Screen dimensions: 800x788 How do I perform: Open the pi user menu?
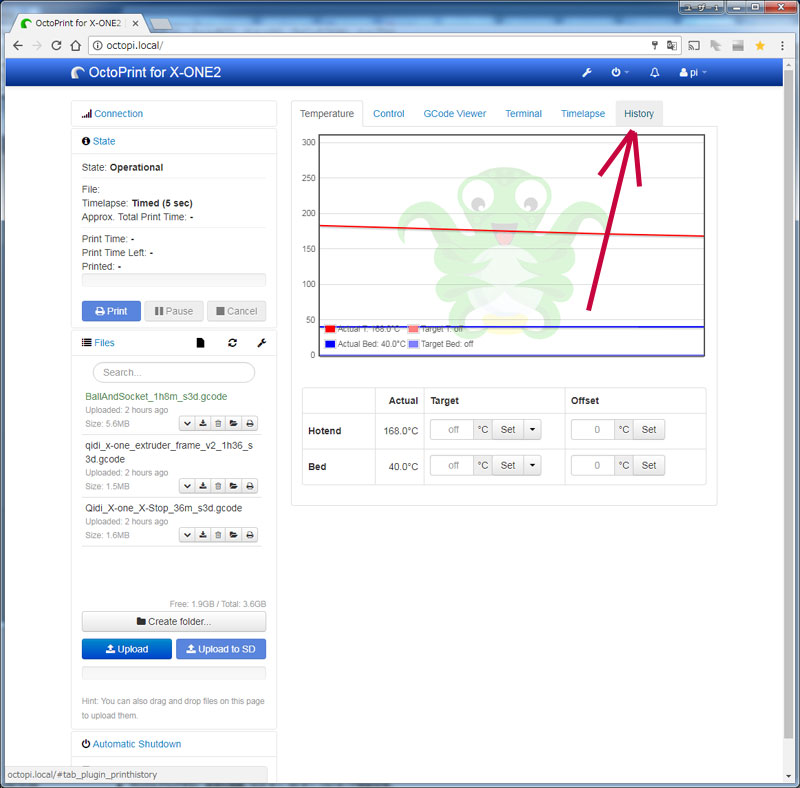pos(693,72)
